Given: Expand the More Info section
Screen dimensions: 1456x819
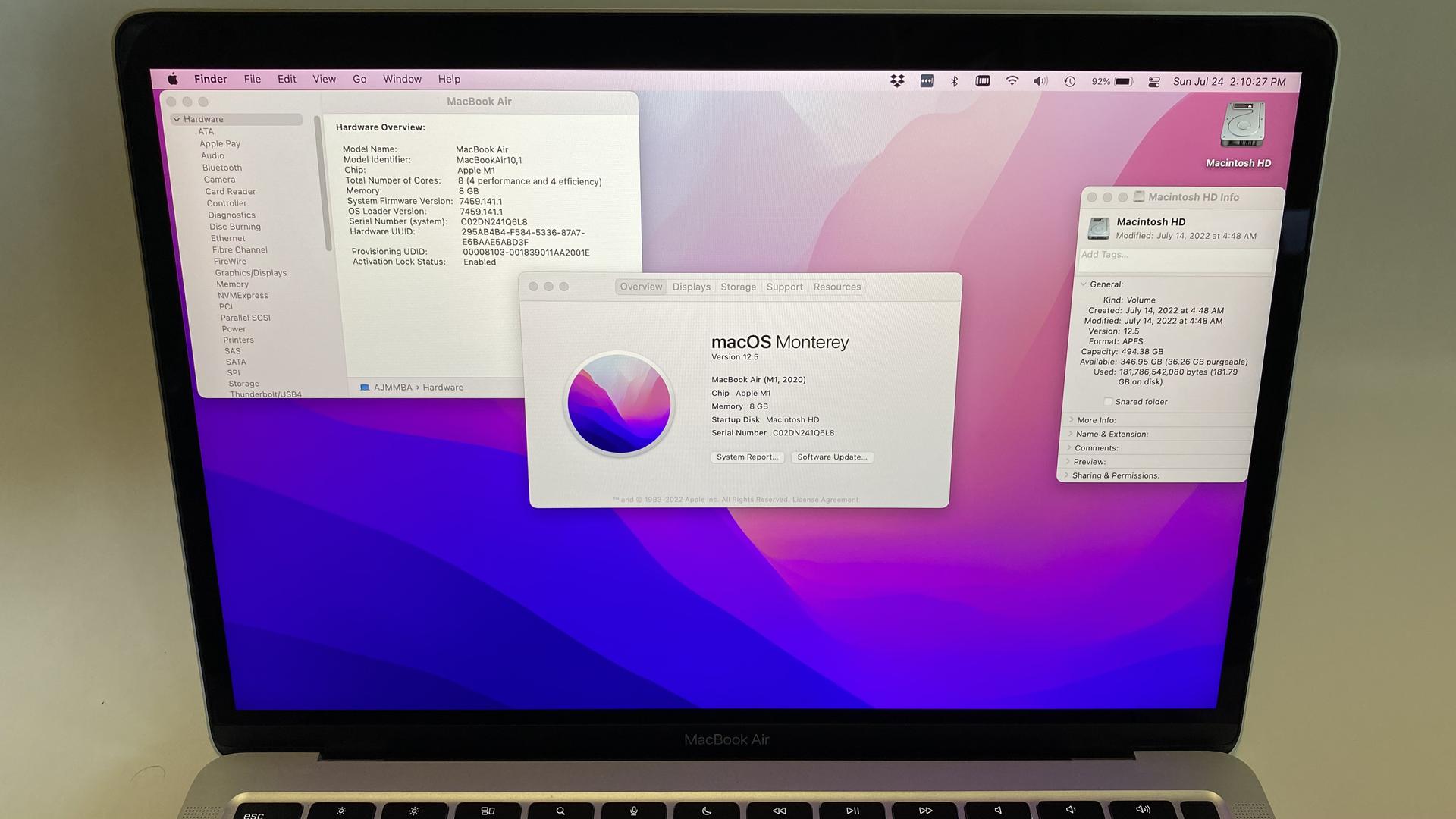Looking at the screenshot, I should tap(1071, 420).
